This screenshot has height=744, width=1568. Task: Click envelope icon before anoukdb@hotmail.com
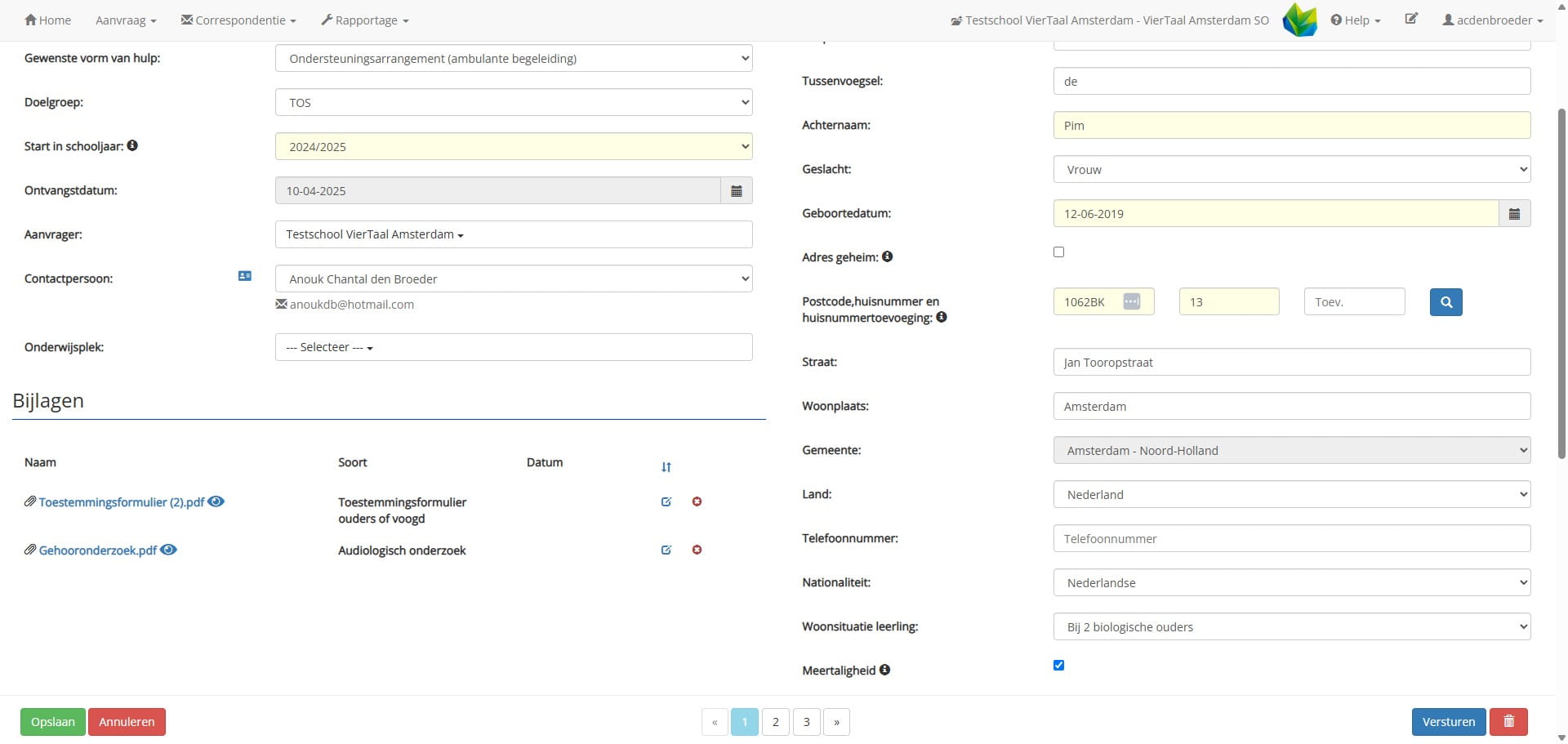click(281, 304)
